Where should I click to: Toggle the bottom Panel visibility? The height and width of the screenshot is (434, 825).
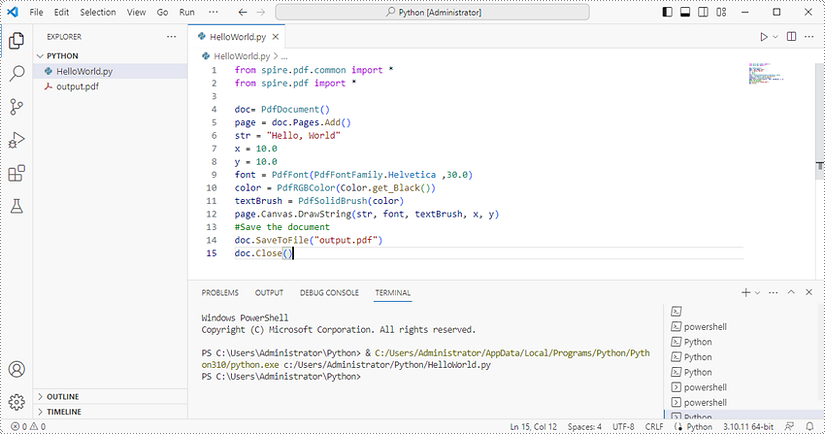click(x=685, y=12)
